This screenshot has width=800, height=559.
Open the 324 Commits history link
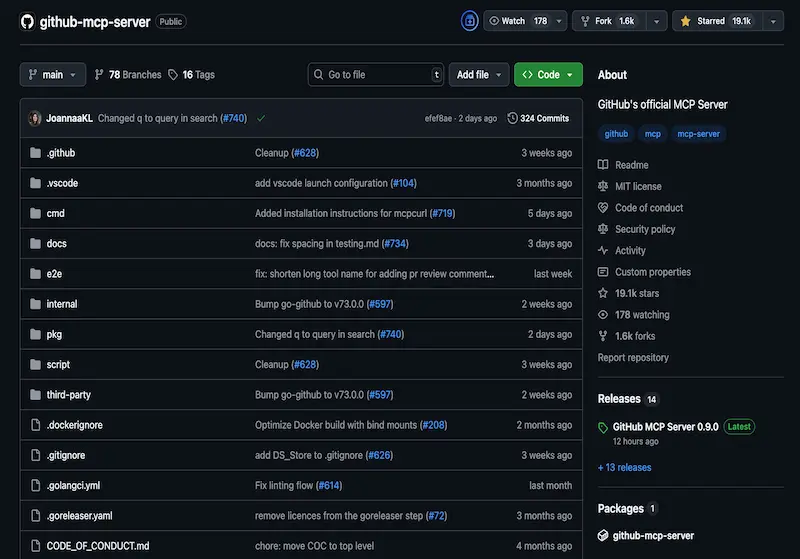(x=538, y=118)
